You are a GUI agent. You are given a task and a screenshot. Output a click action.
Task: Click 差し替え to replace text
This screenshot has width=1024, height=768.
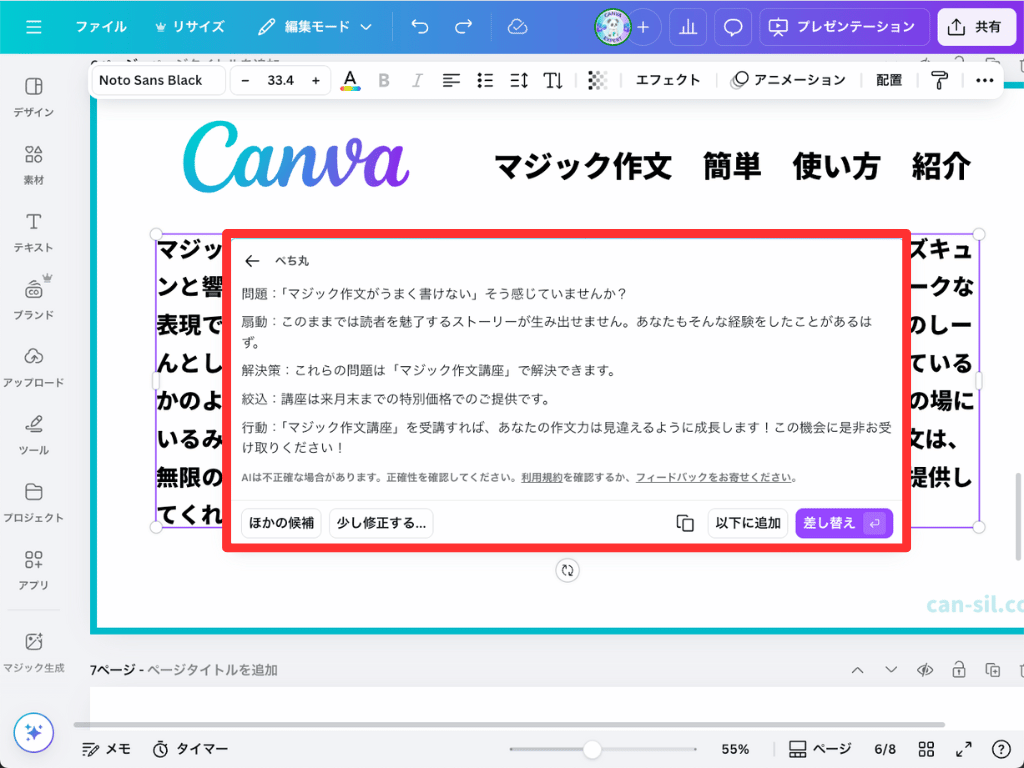point(844,523)
